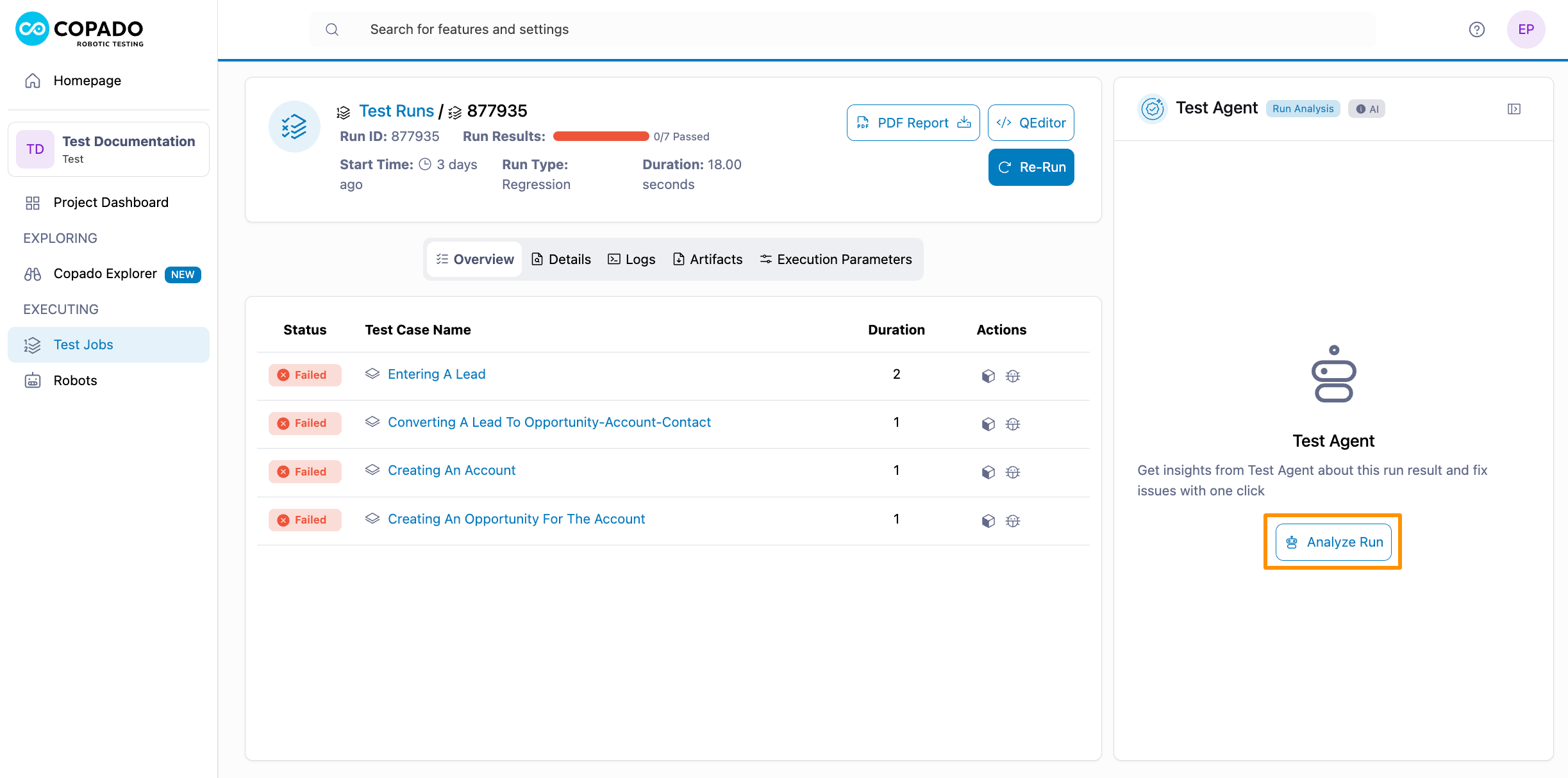Click the red Run Results progress bar
Image resolution: width=1568 pixels, height=778 pixels.
pos(601,136)
